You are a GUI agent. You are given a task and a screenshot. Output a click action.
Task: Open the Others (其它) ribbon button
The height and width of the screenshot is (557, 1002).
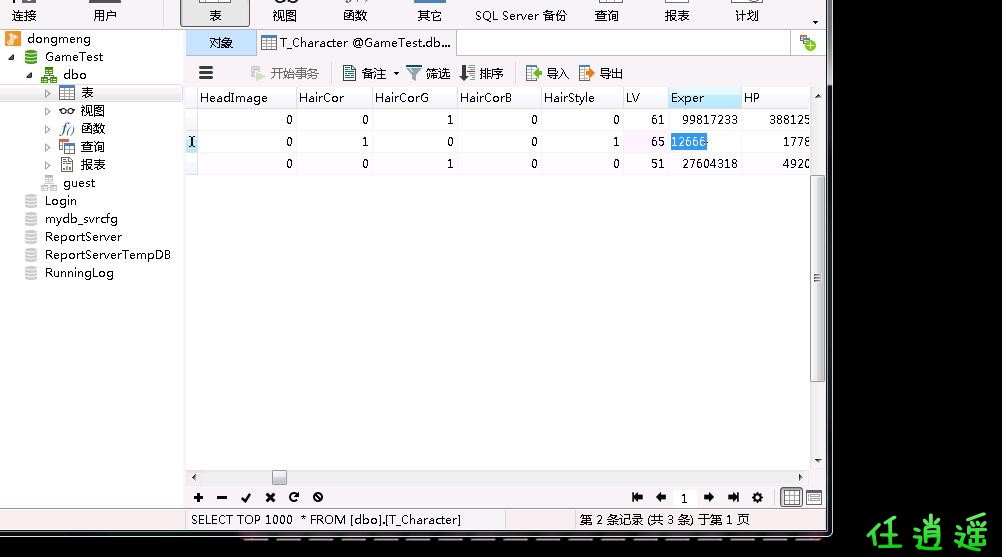pyautogui.click(x=429, y=13)
